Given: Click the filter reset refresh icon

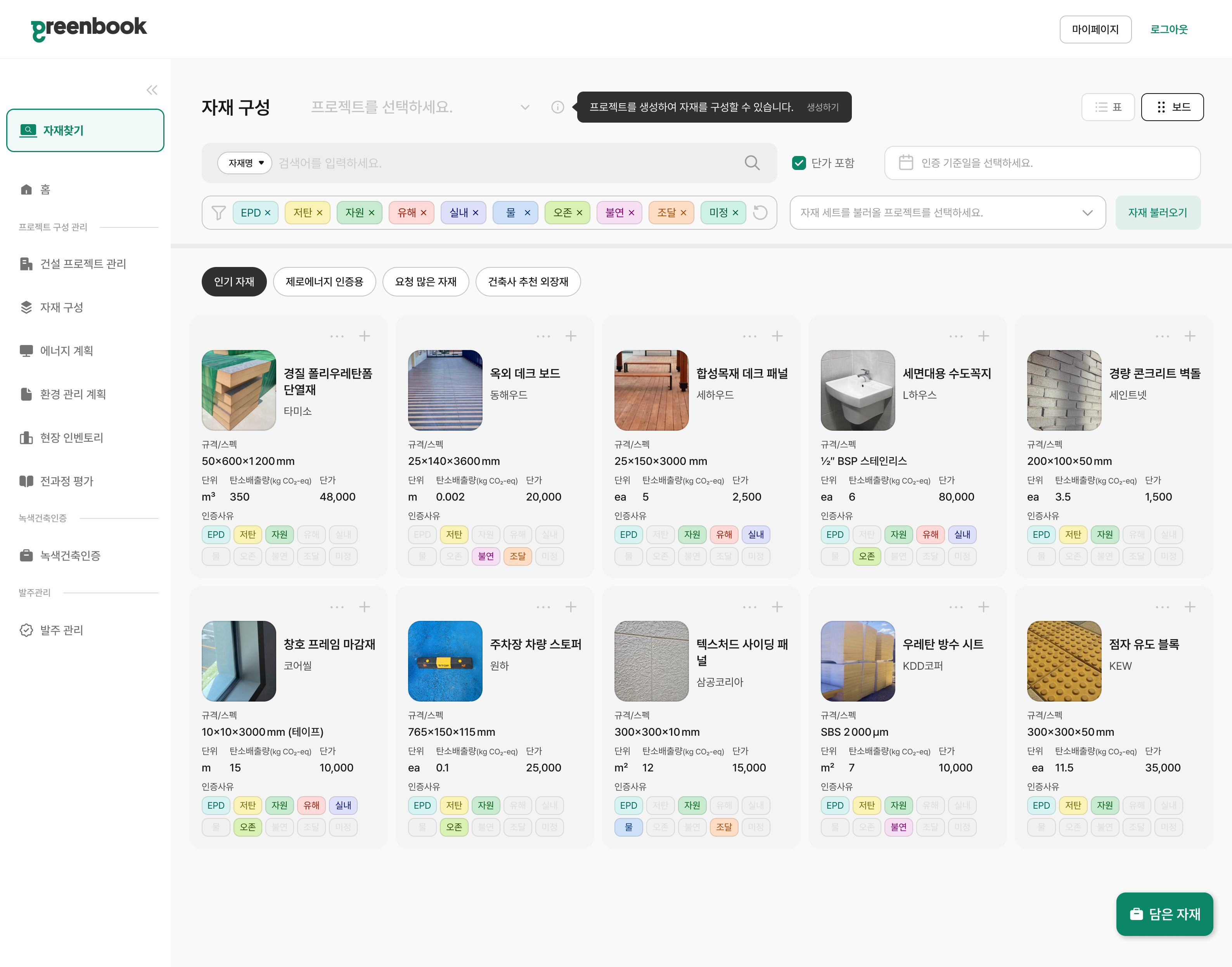Looking at the screenshot, I should pyautogui.click(x=760, y=212).
